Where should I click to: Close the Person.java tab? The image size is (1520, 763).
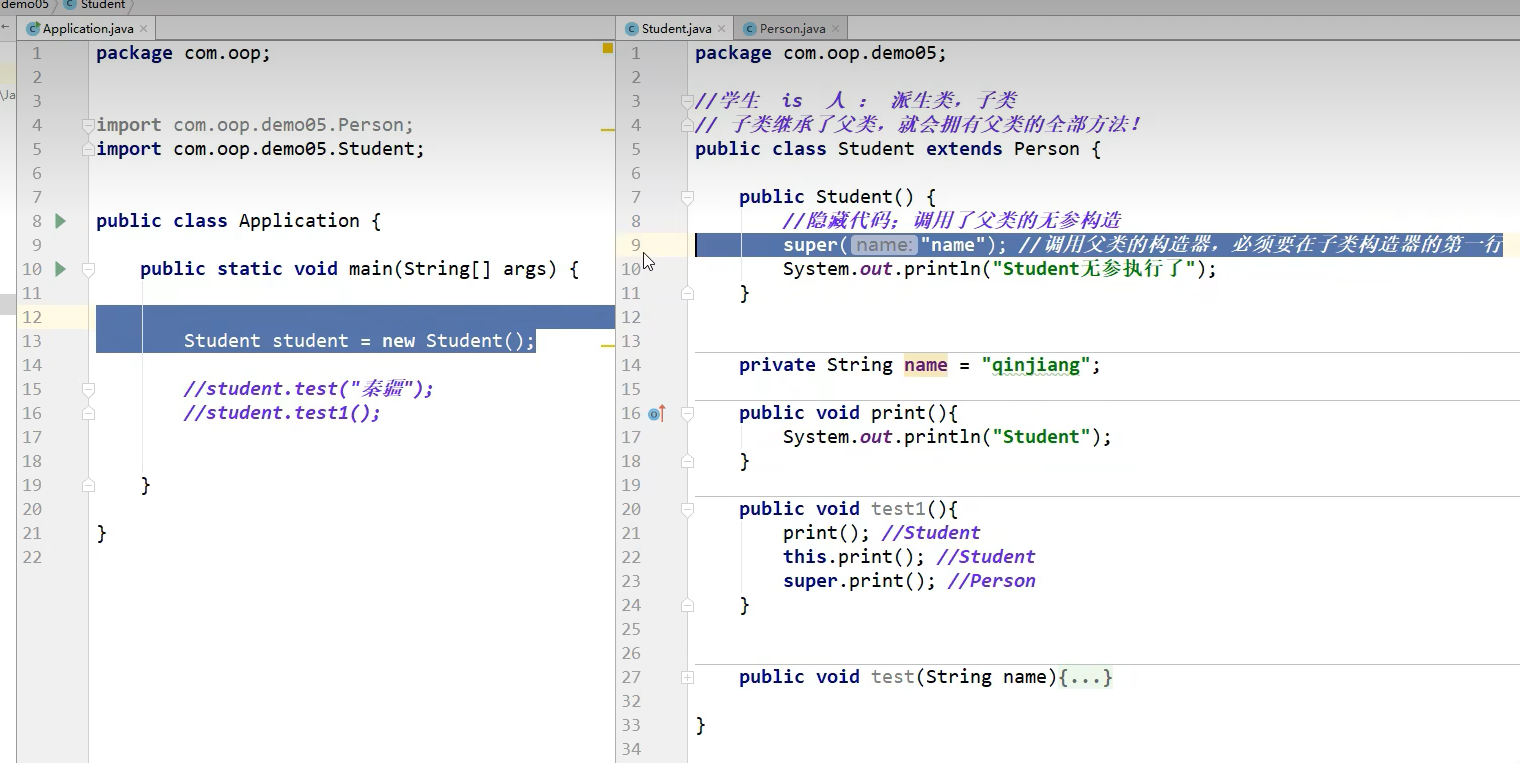point(836,30)
